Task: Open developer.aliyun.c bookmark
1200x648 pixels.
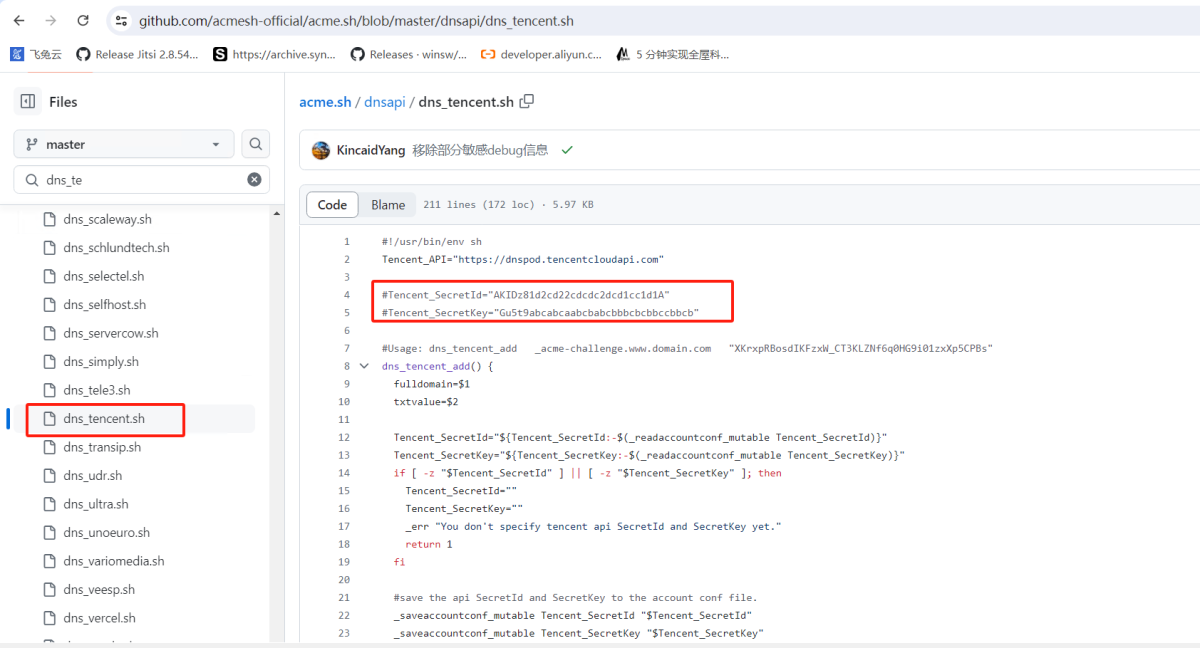Action: click(542, 55)
